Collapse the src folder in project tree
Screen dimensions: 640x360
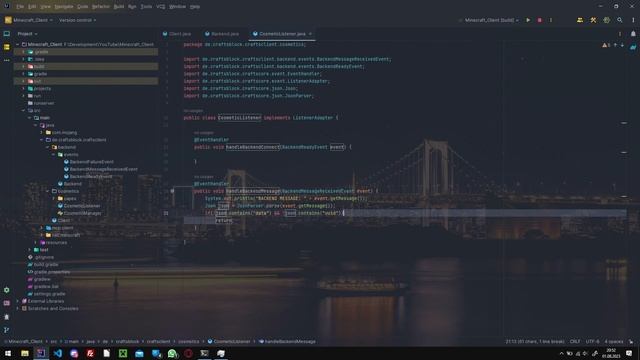coord(23,110)
